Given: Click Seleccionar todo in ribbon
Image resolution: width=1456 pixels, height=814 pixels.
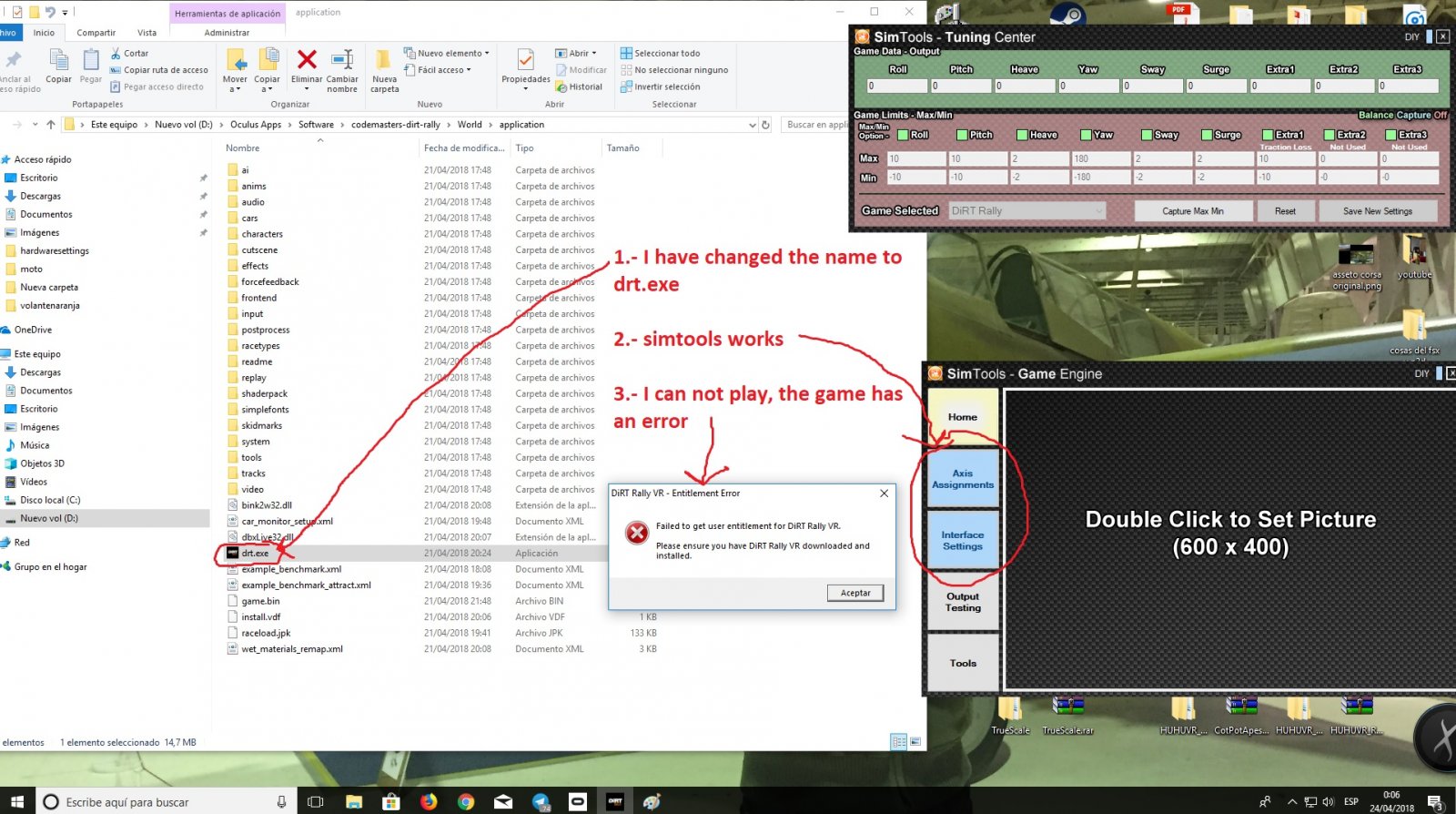Looking at the screenshot, I should (660, 54).
